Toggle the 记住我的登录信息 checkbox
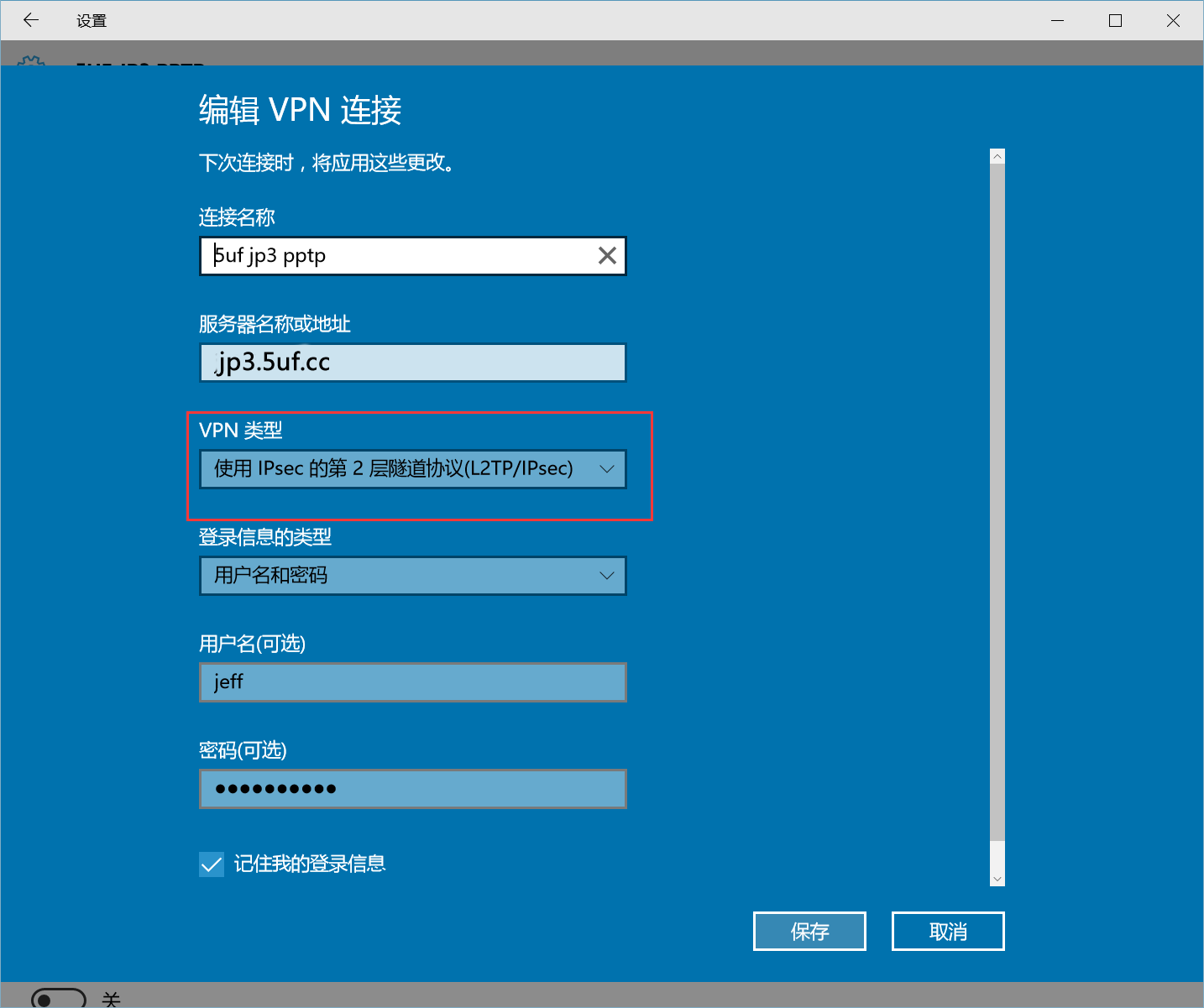1204x1008 pixels. tap(212, 864)
